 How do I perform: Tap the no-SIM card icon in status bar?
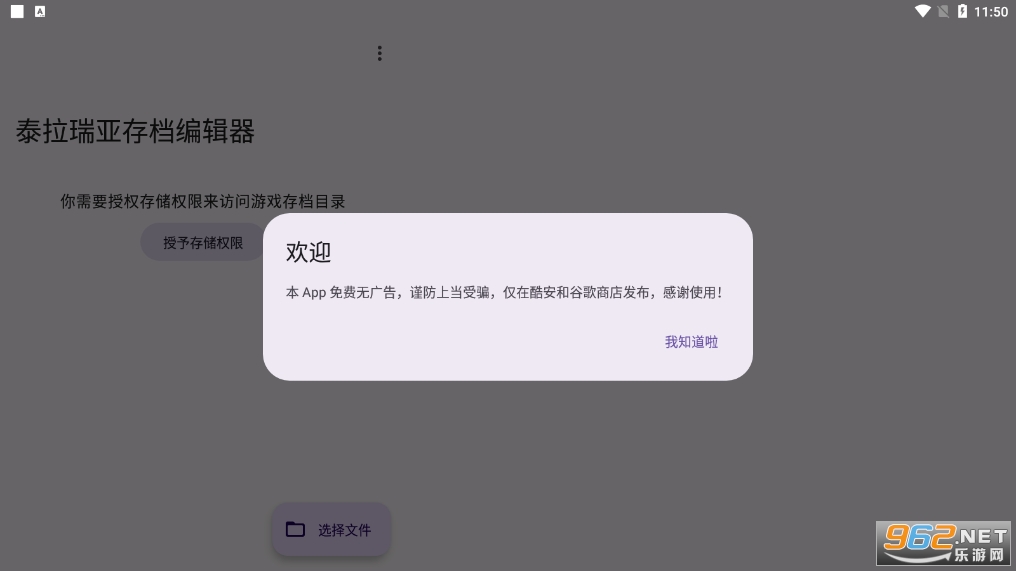(x=943, y=11)
